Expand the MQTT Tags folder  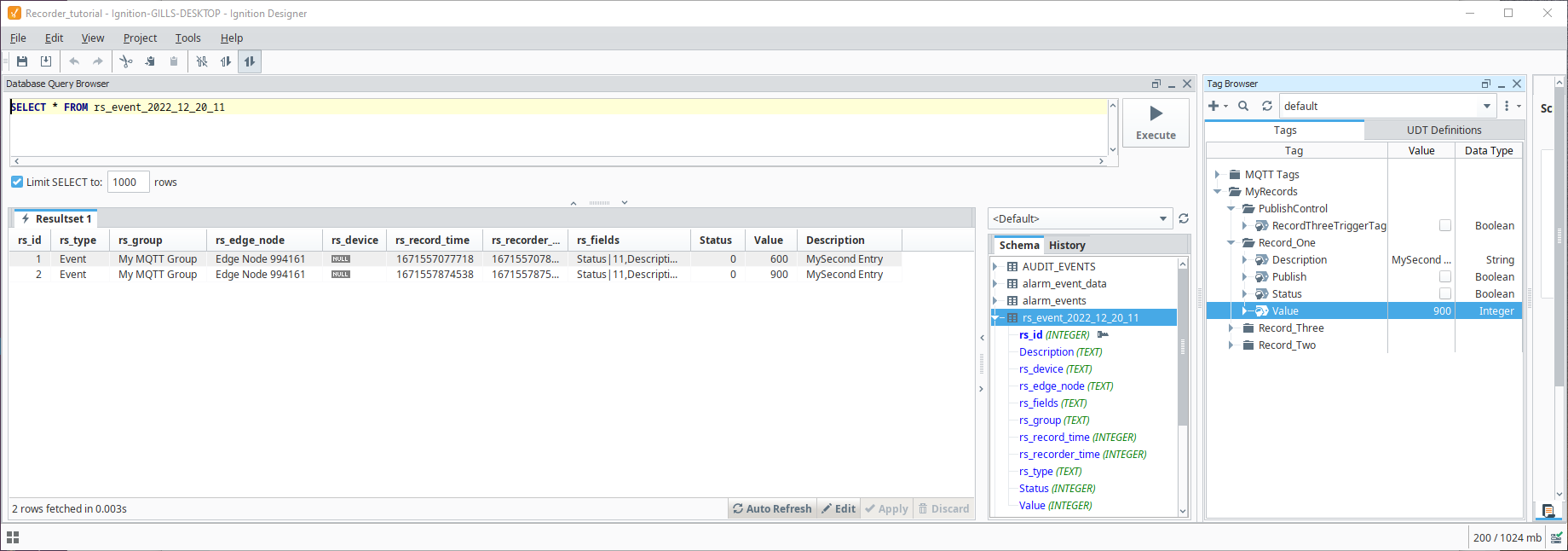click(x=1217, y=174)
